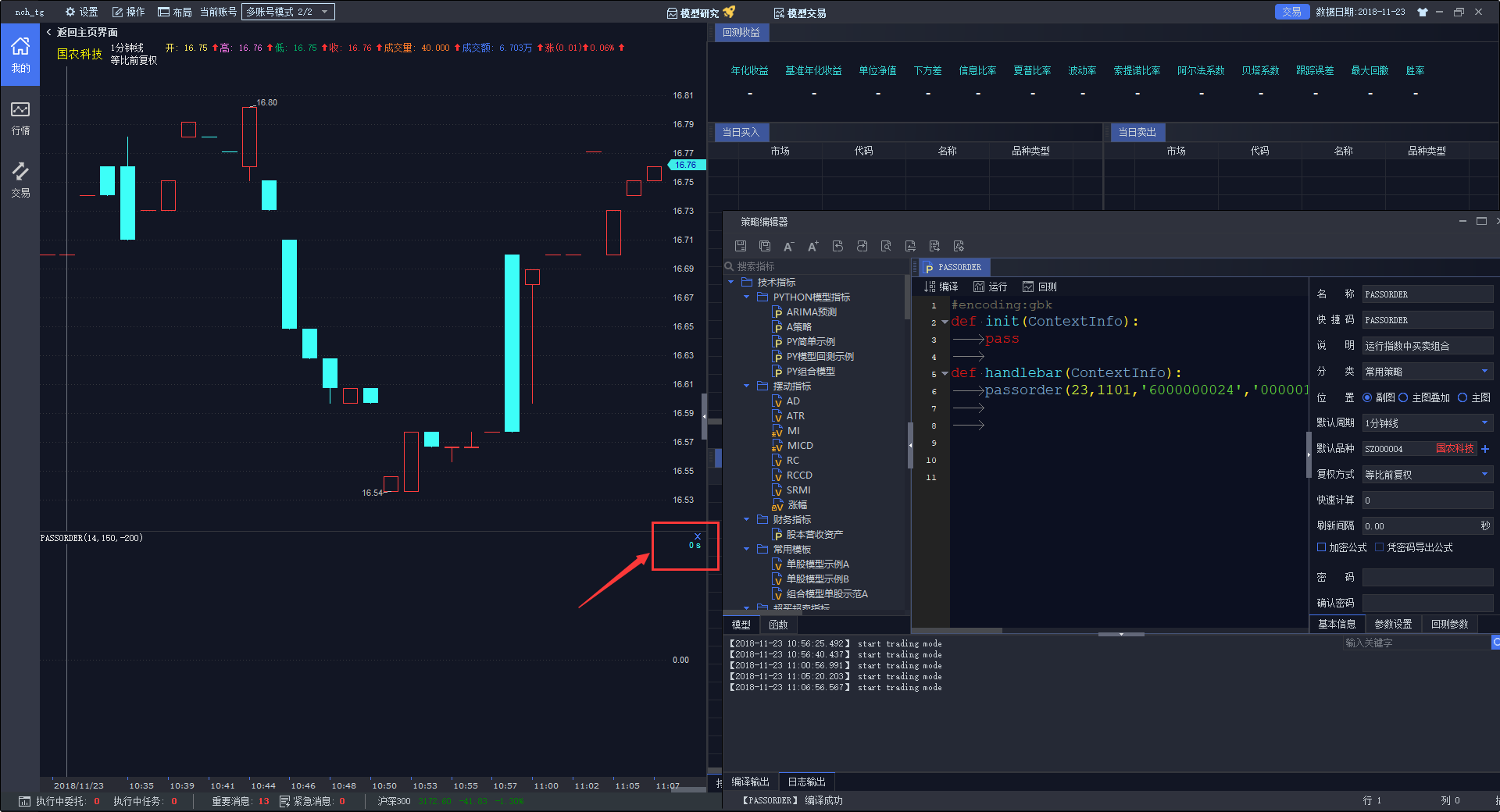Click the find-in-file search icon
Viewport: 1500px width, 812px height.
pyautogui.click(x=886, y=246)
